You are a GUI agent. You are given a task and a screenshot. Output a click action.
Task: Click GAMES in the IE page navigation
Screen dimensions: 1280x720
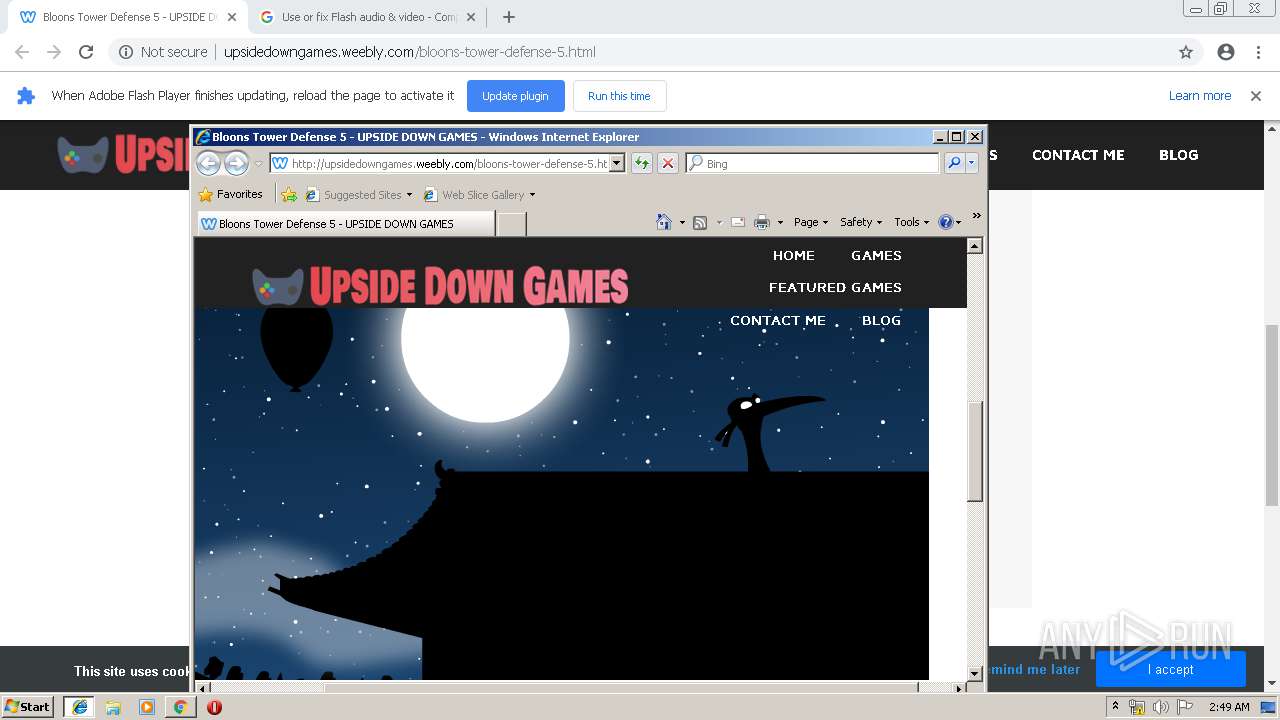[x=877, y=255]
